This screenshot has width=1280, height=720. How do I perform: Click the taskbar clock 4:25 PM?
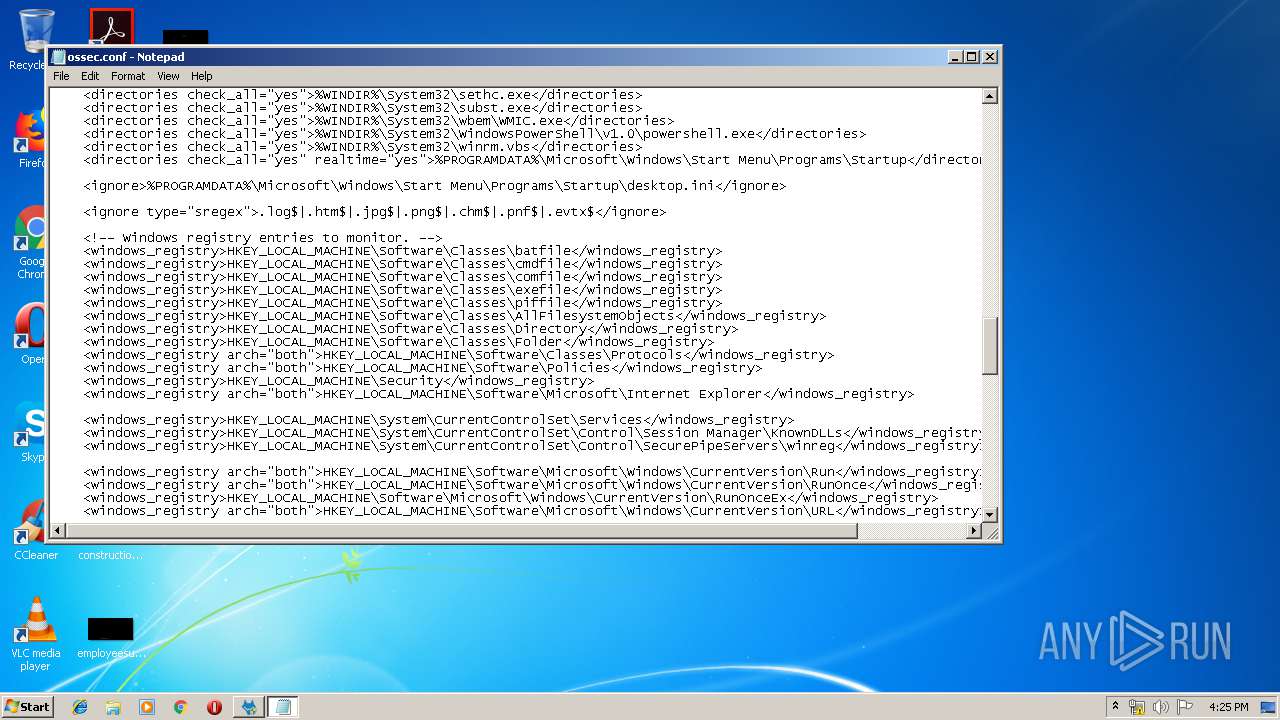[1228, 707]
